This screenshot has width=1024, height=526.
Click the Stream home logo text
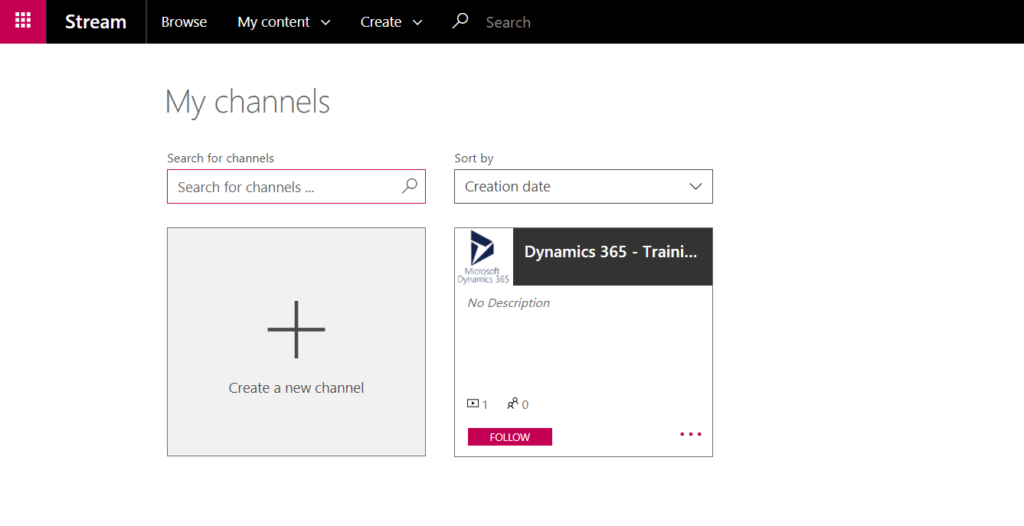pos(95,22)
